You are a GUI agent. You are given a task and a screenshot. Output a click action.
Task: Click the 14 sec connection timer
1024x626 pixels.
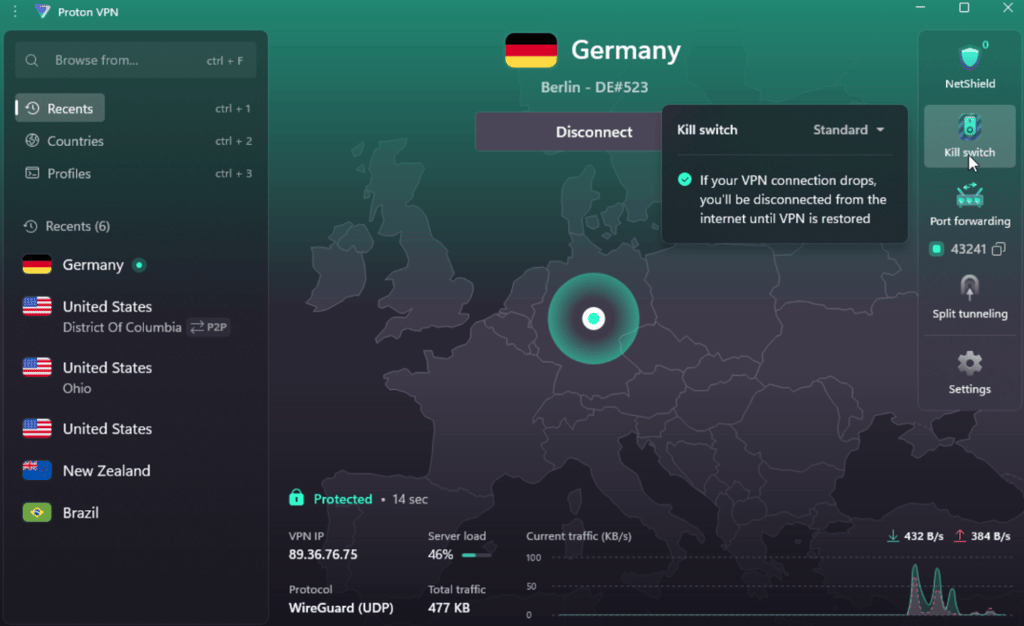click(x=409, y=499)
